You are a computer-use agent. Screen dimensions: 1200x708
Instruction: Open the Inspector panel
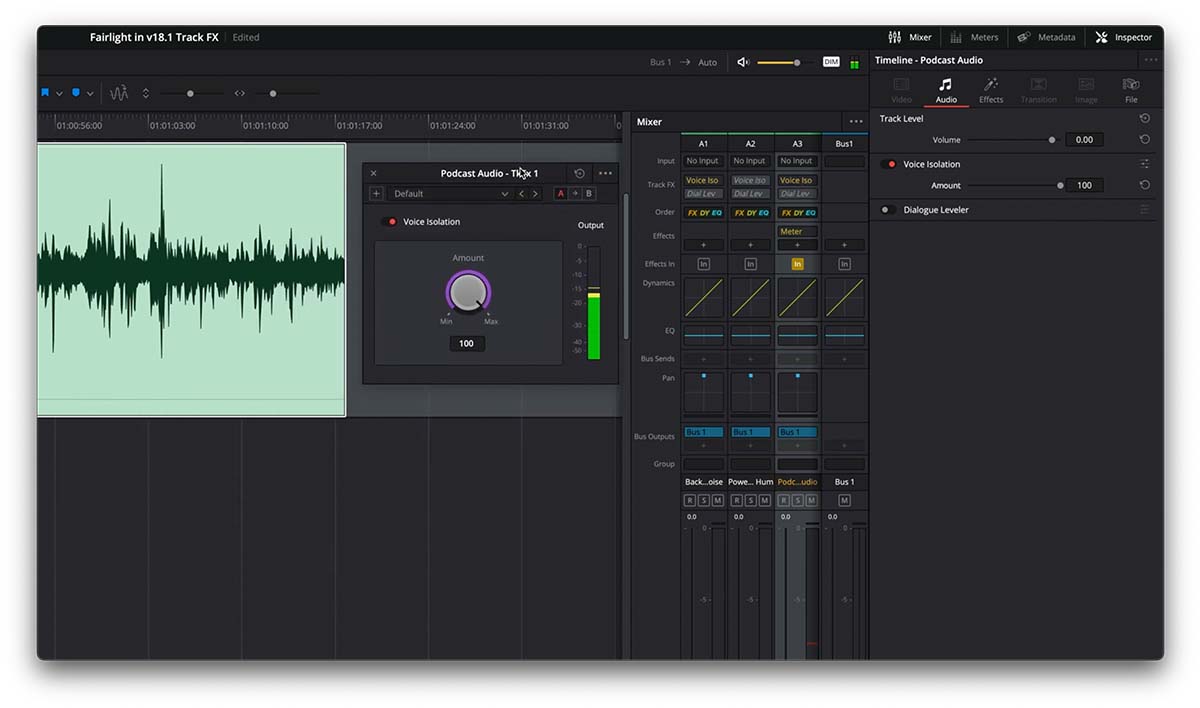pos(1124,37)
